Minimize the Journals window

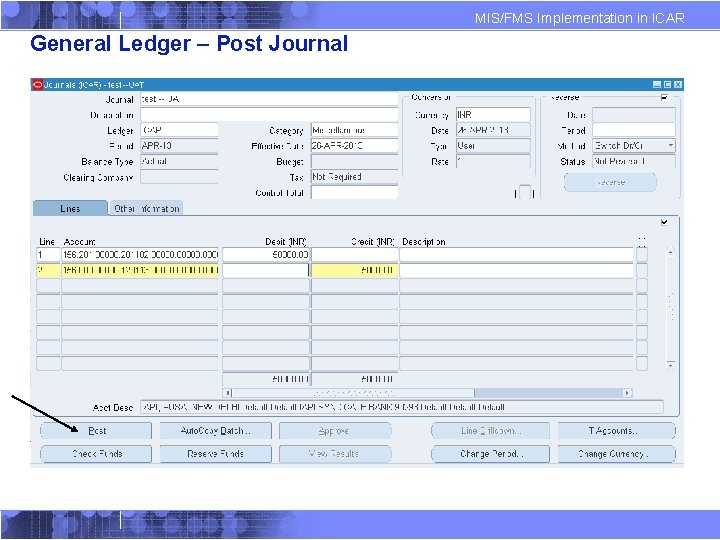[x=657, y=84]
